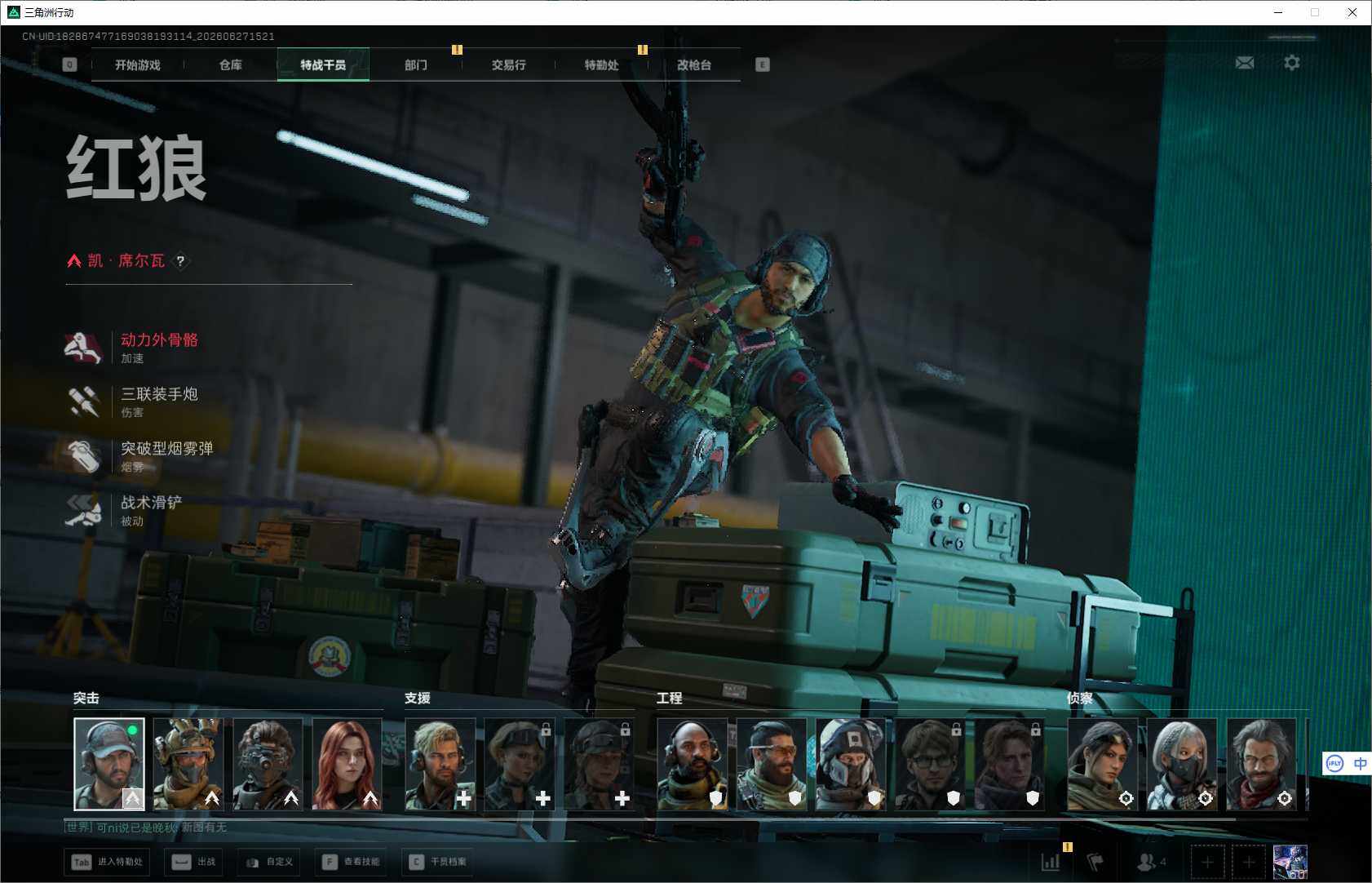This screenshot has width=1372, height=883.
Task: Open the friends icon showing 4
Action: 1151,862
